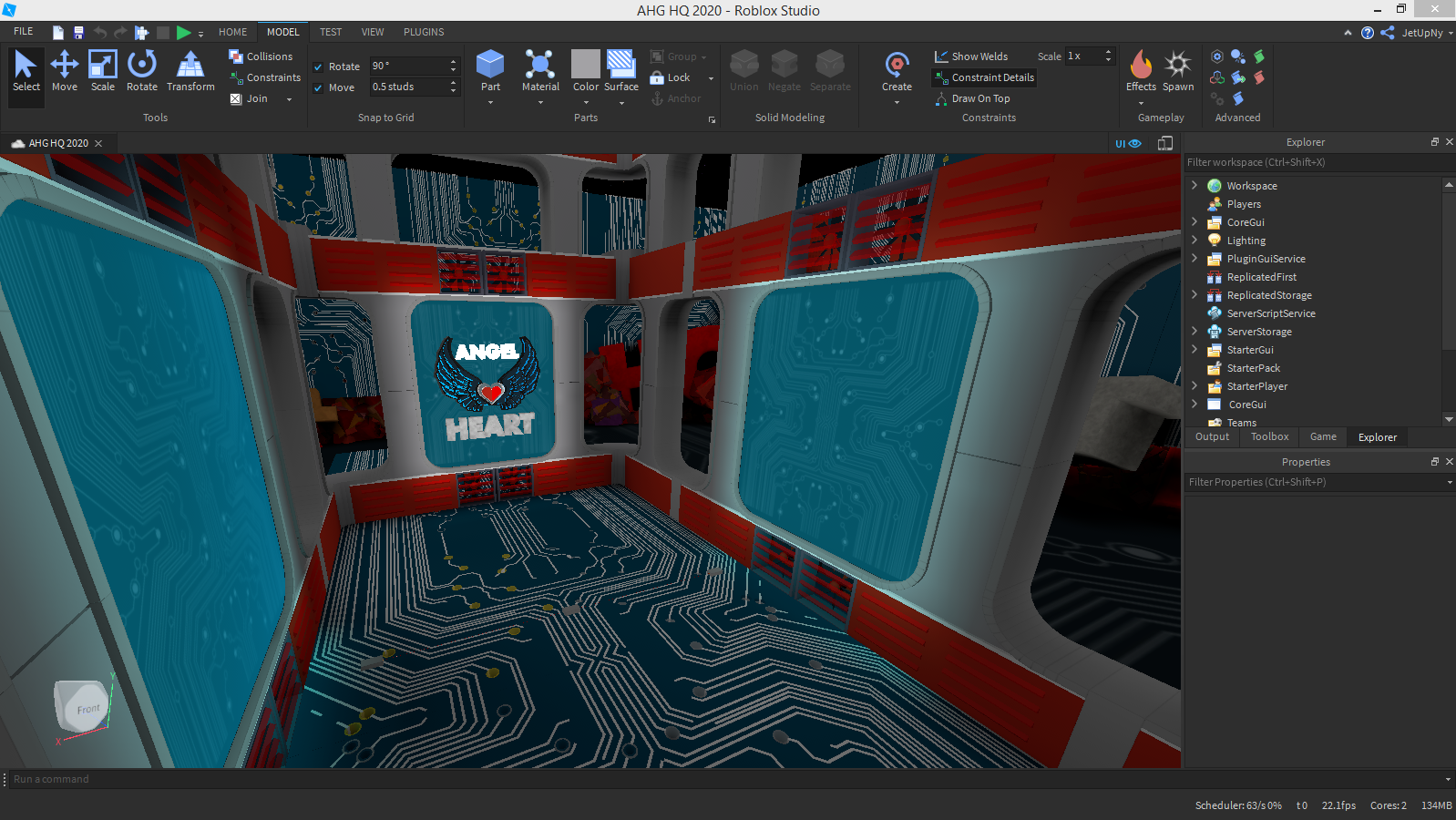This screenshot has width=1456, height=820.
Task: Uncheck the Rotate snap checkbox
Action: 318,67
